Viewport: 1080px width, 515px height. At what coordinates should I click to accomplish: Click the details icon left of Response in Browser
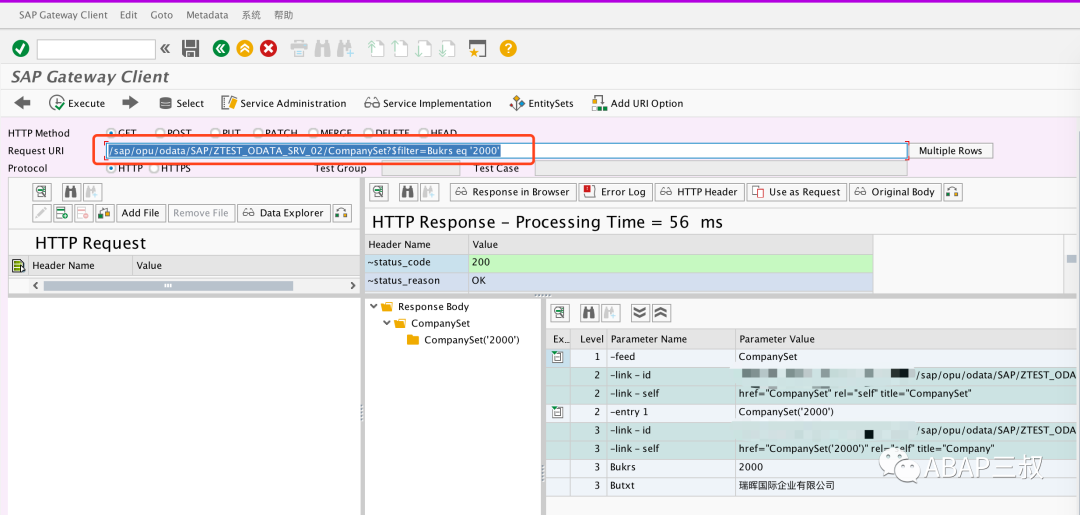(x=380, y=191)
